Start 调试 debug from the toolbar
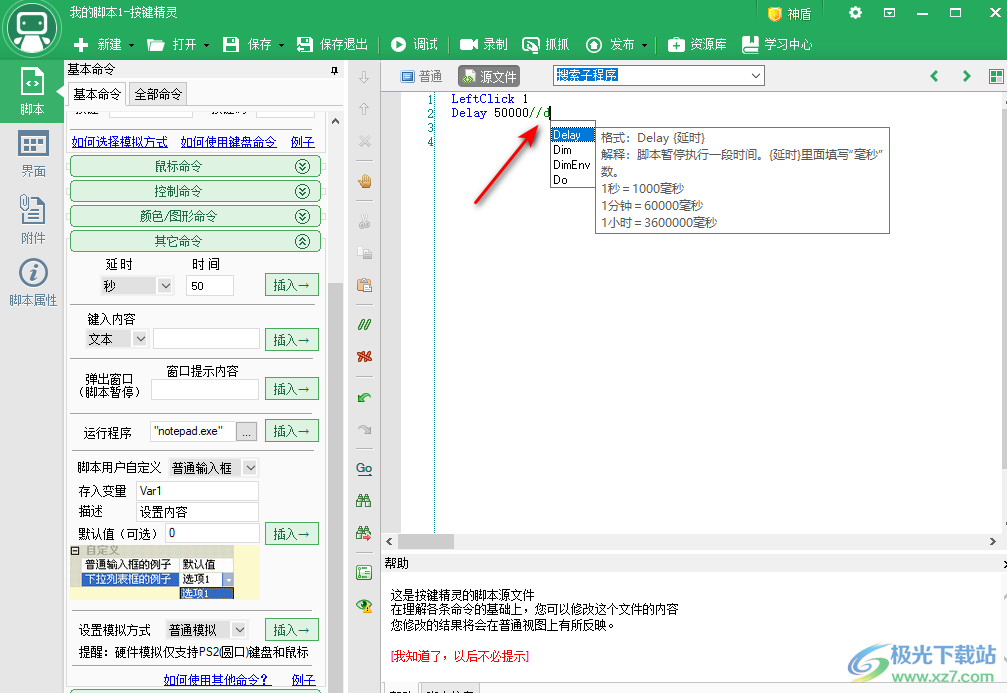This screenshot has height=693, width=1007. pos(414,44)
